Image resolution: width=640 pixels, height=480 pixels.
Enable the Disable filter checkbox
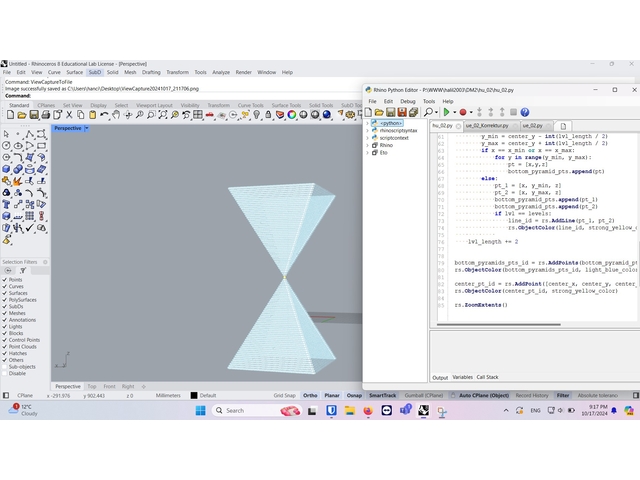tap(5, 373)
